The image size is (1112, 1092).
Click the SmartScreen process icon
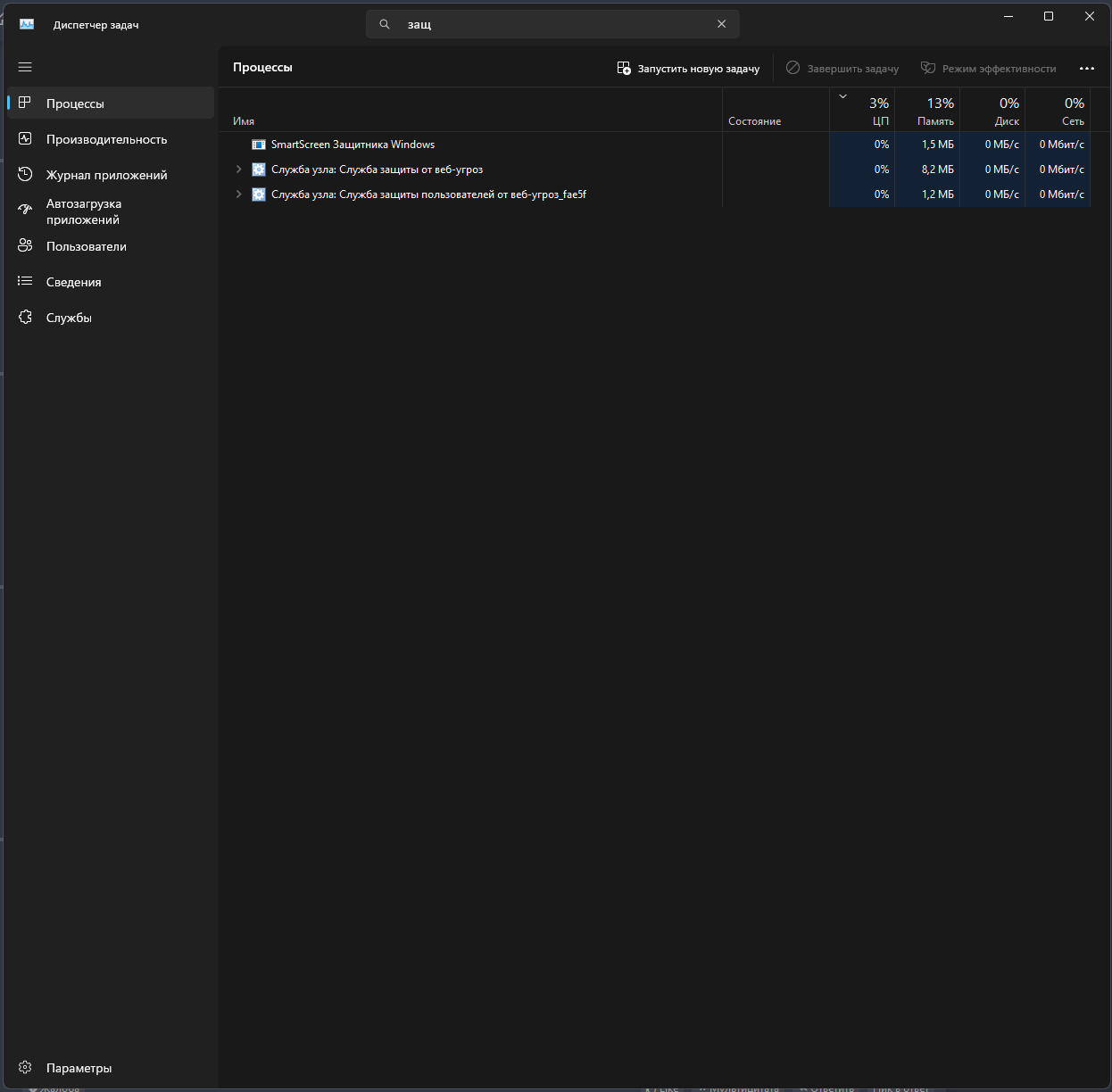259,145
